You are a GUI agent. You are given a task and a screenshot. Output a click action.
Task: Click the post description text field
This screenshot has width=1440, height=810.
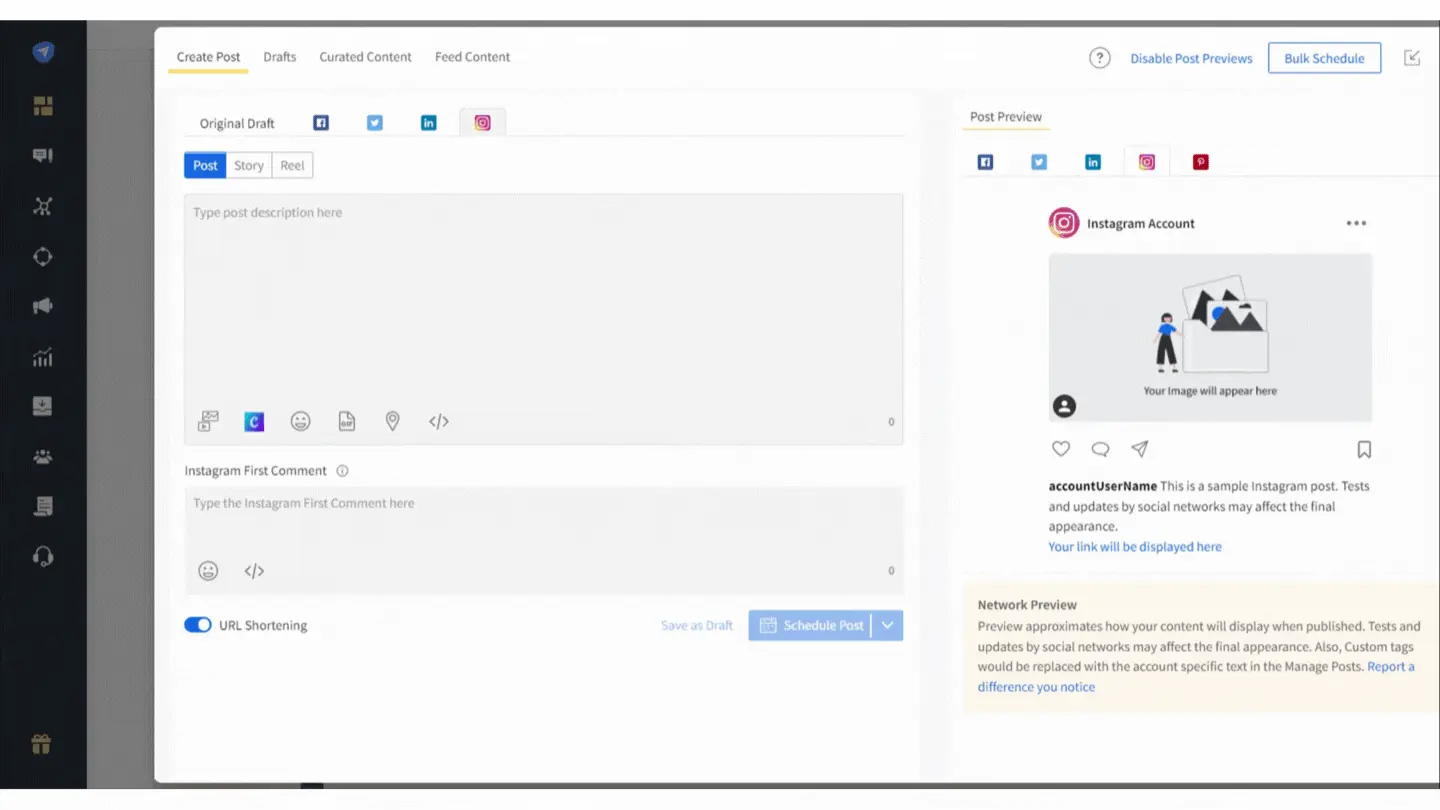point(543,300)
